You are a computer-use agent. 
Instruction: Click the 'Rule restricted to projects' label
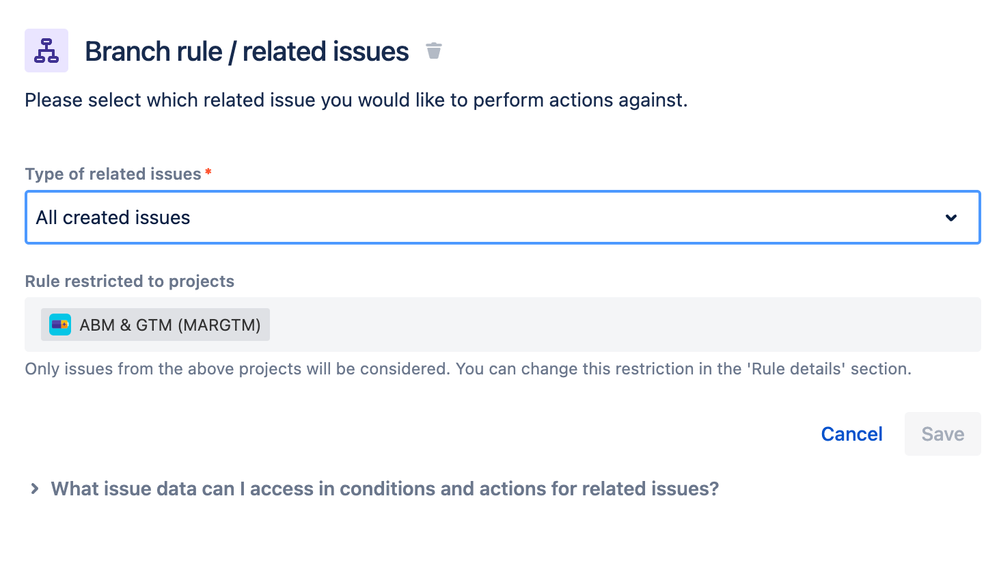129,281
